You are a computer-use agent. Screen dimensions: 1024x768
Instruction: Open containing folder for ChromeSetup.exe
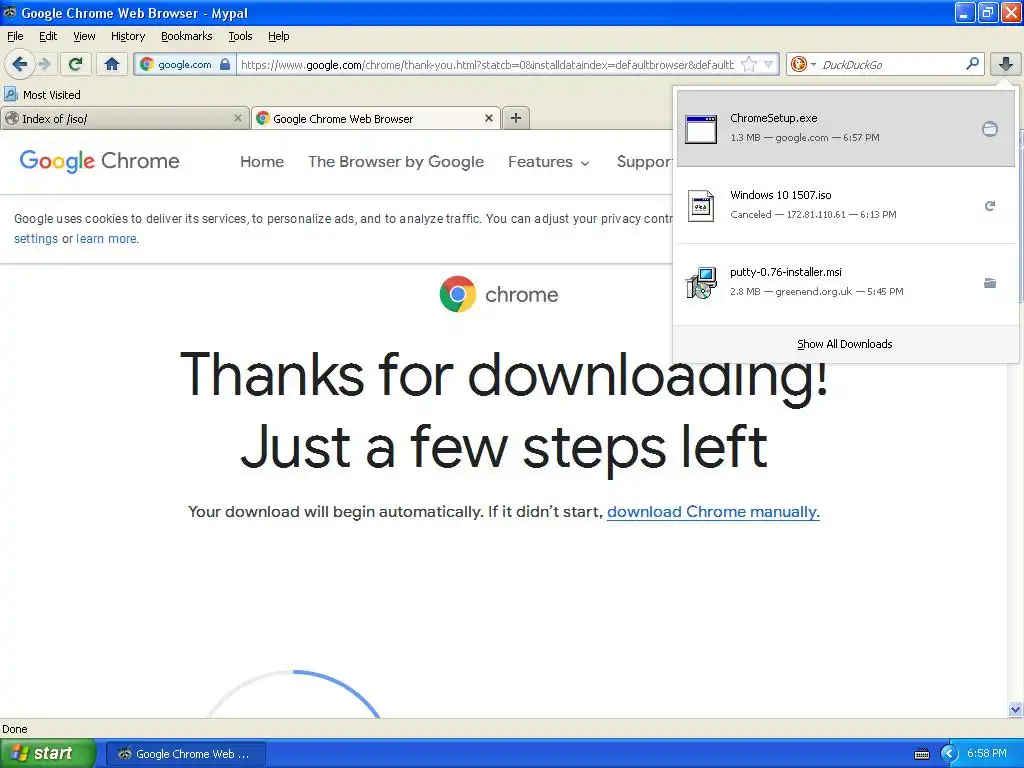[x=990, y=129]
